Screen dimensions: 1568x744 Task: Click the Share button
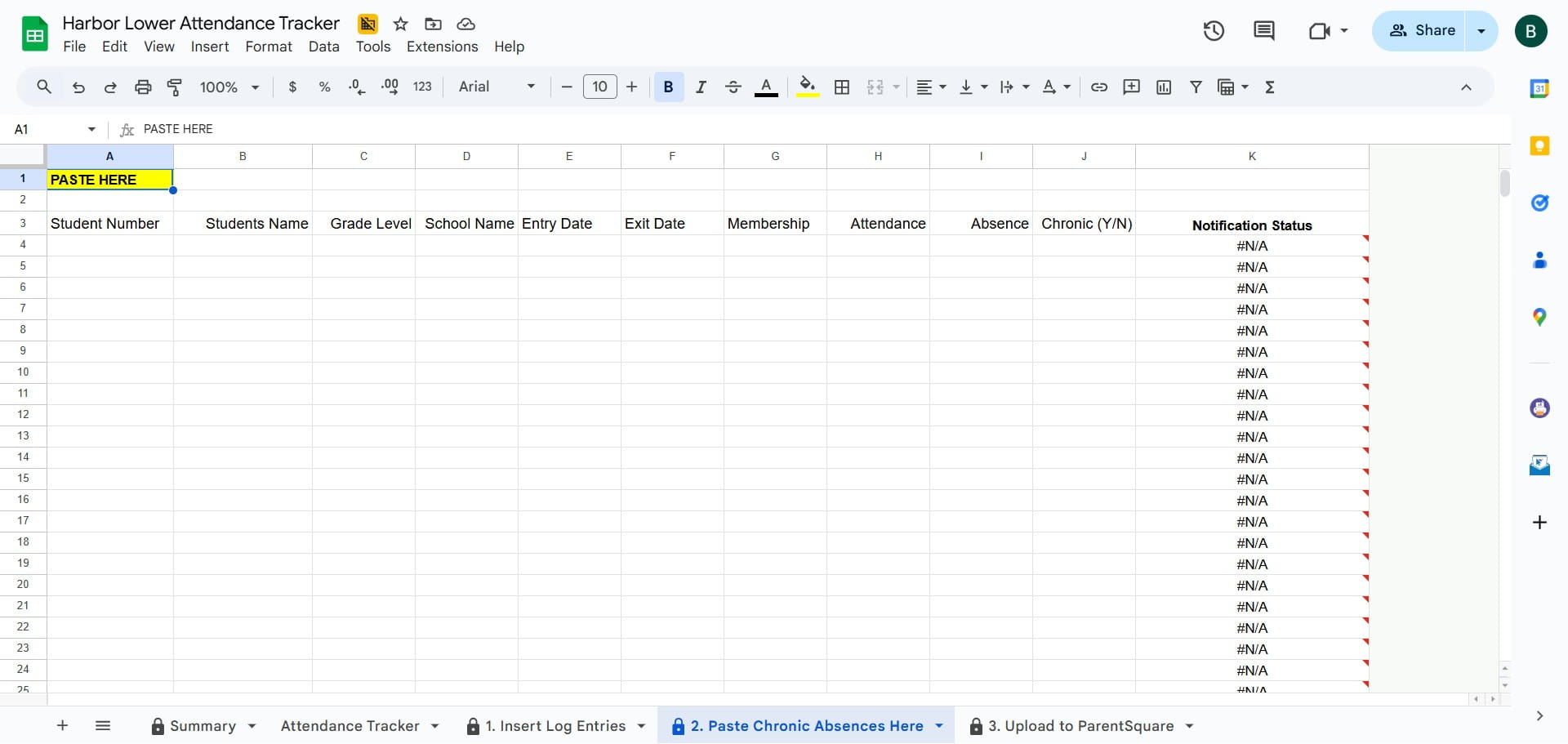tap(1423, 31)
